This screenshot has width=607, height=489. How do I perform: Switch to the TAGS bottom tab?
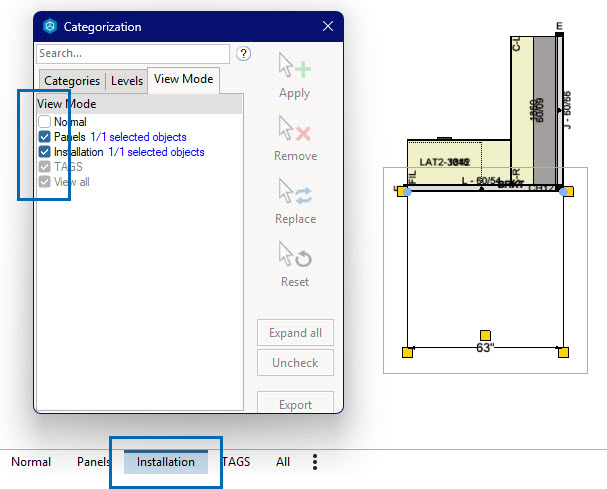236,462
